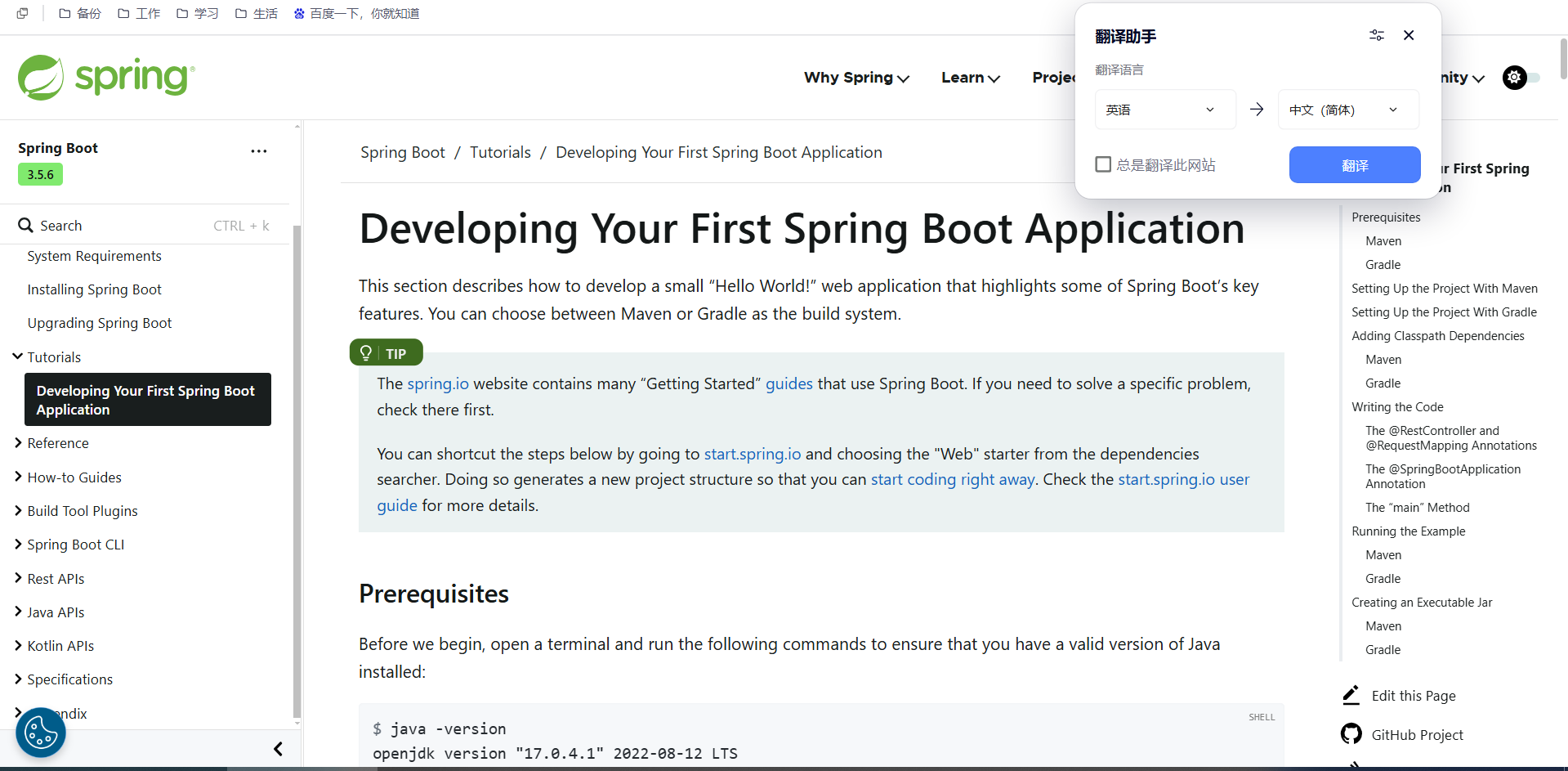Viewport: 1568px width, 771px height.
Task: Open the cookie preferences button
Action: coord(41,733)
